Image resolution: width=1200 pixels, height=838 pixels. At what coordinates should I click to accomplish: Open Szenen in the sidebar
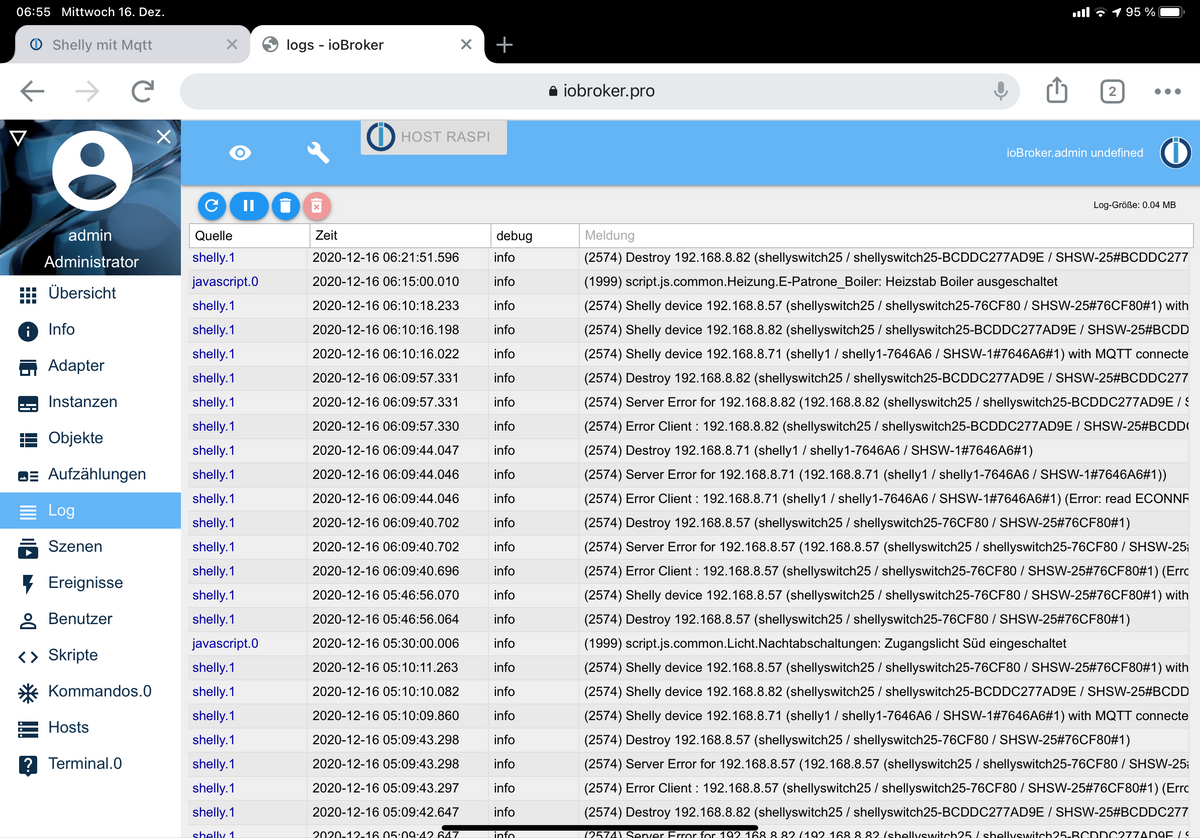(x=90, y=546)
